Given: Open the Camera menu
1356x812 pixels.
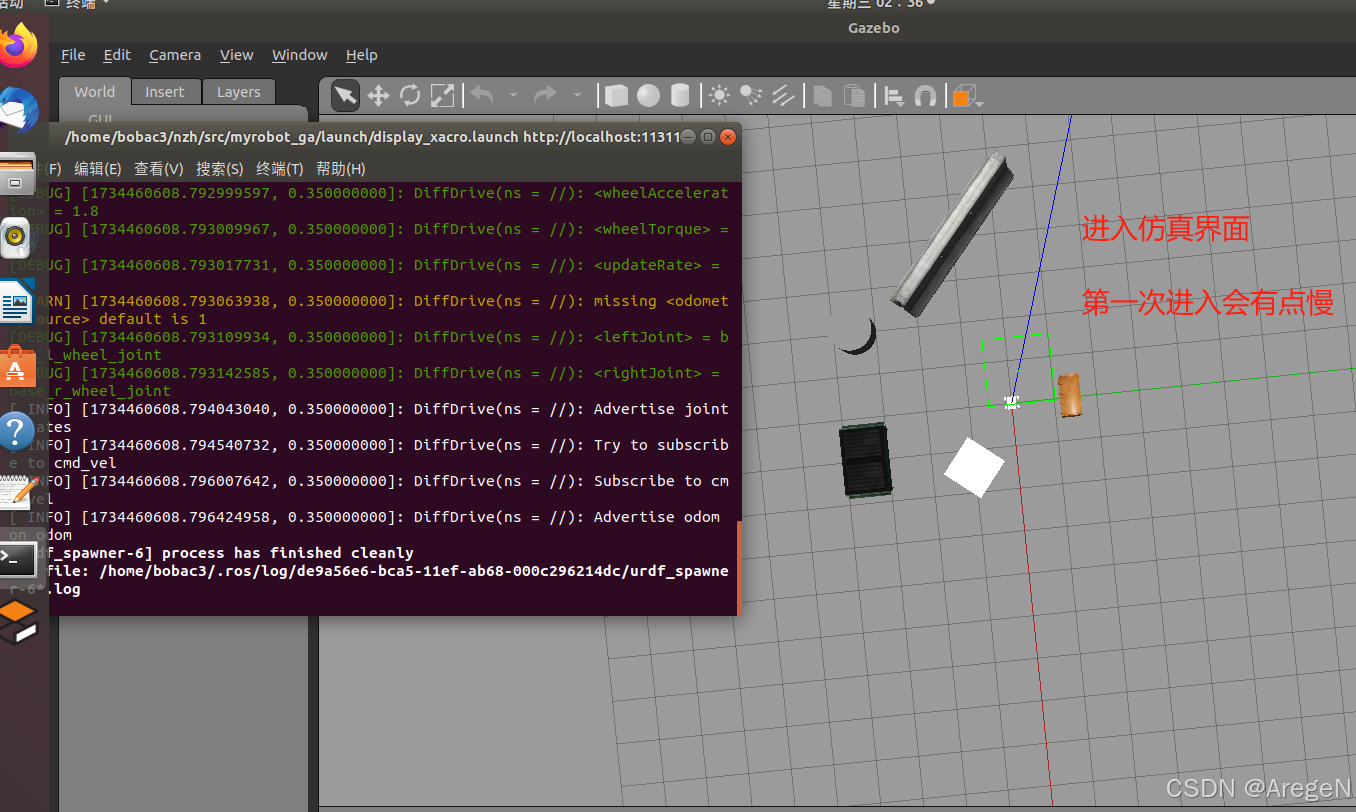Looking at the screenshot, I should point(175,55).
